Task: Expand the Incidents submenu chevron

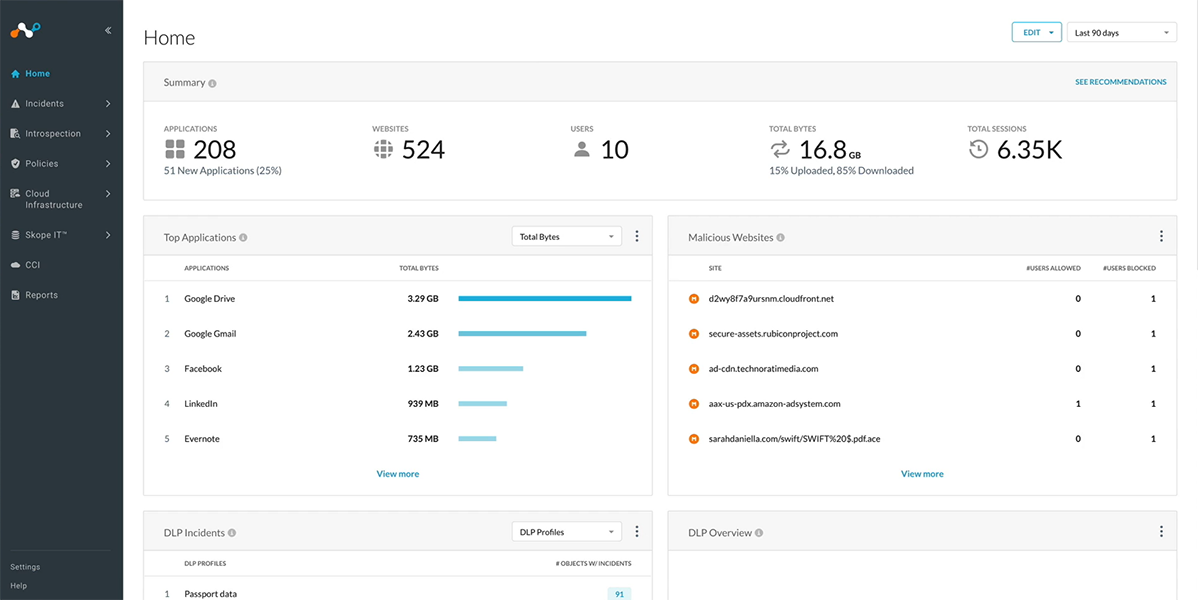Action: 108,104
